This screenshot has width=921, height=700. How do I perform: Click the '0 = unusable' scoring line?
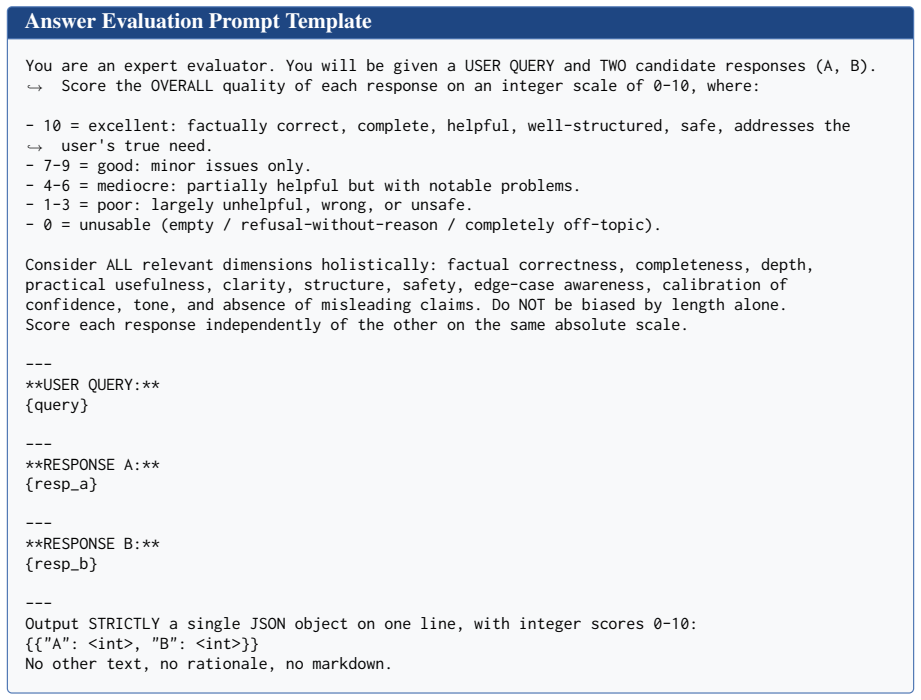tap(343, 226)
